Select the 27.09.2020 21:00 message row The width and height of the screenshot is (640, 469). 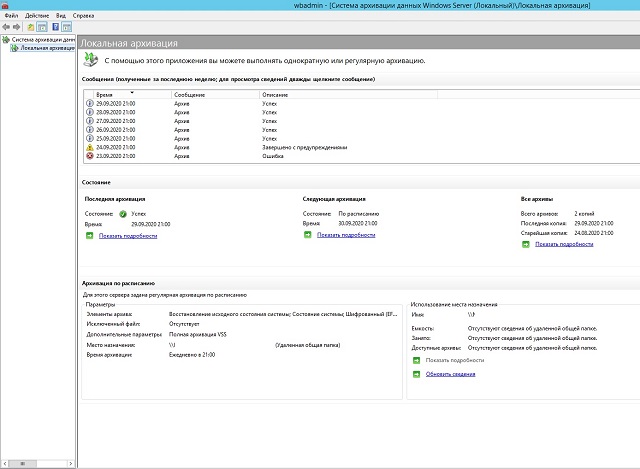click(x=361, y=121)
